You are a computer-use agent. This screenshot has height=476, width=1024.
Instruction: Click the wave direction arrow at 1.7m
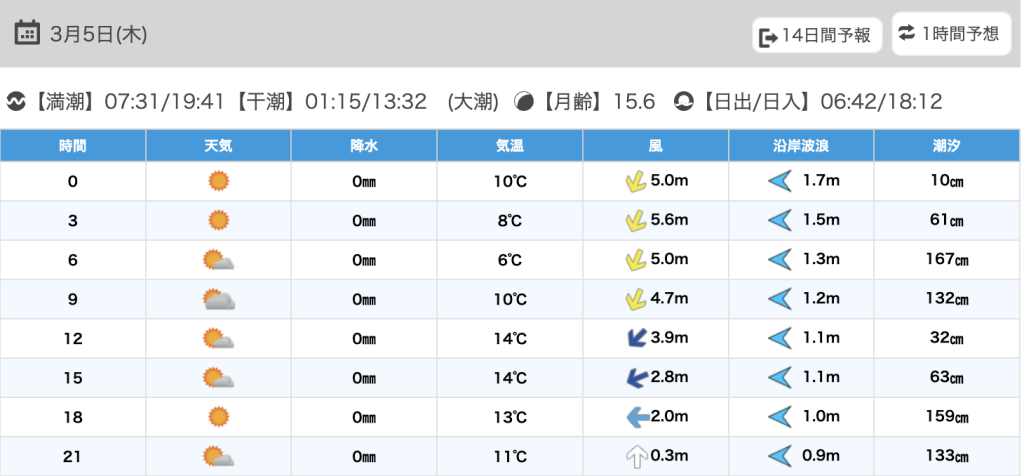click(x=779, y=181)
